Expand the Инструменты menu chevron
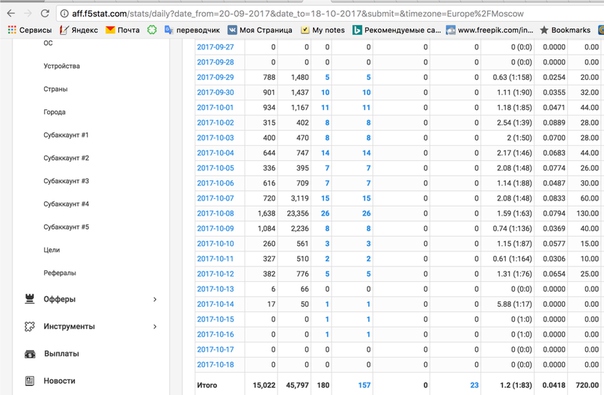The height and width of the screenshot is (395, 604). [x=155, y=326]
